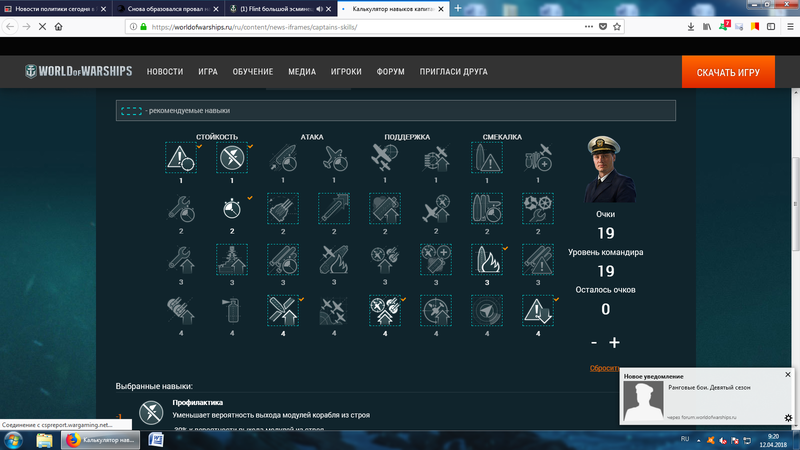
Task: Select the radio location radar skill
Action: (x=487, y=311)
